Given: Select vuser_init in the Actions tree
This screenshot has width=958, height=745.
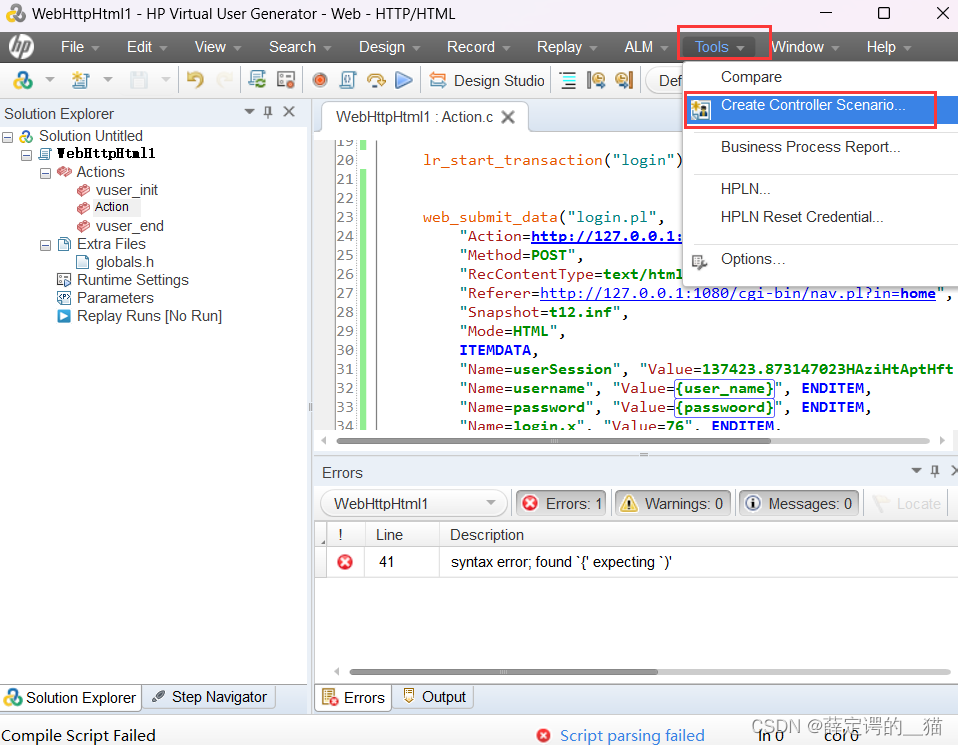Looking at the screenshot, I should 126,190.
